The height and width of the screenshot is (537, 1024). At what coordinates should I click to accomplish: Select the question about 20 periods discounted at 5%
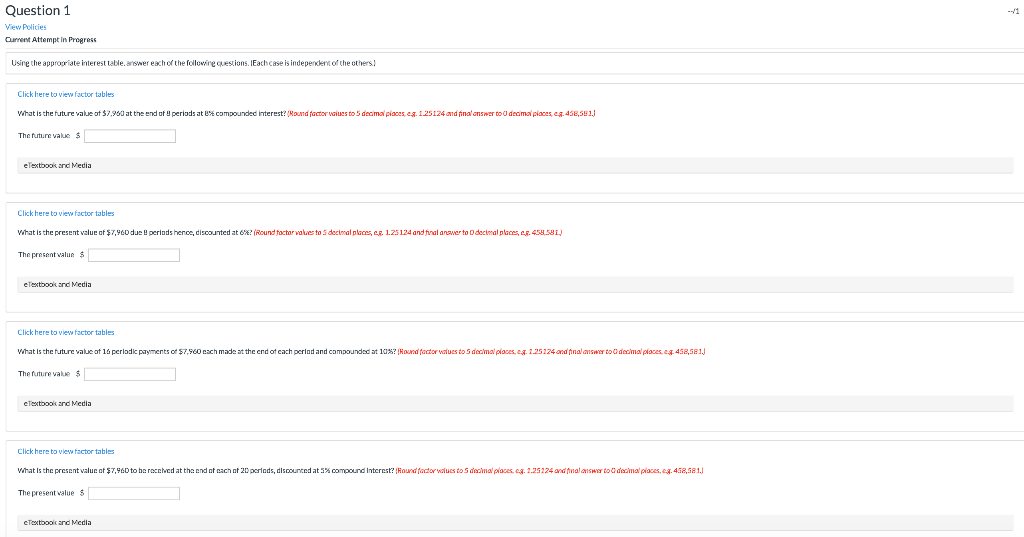pyautogui.click(x=206, y=470)
